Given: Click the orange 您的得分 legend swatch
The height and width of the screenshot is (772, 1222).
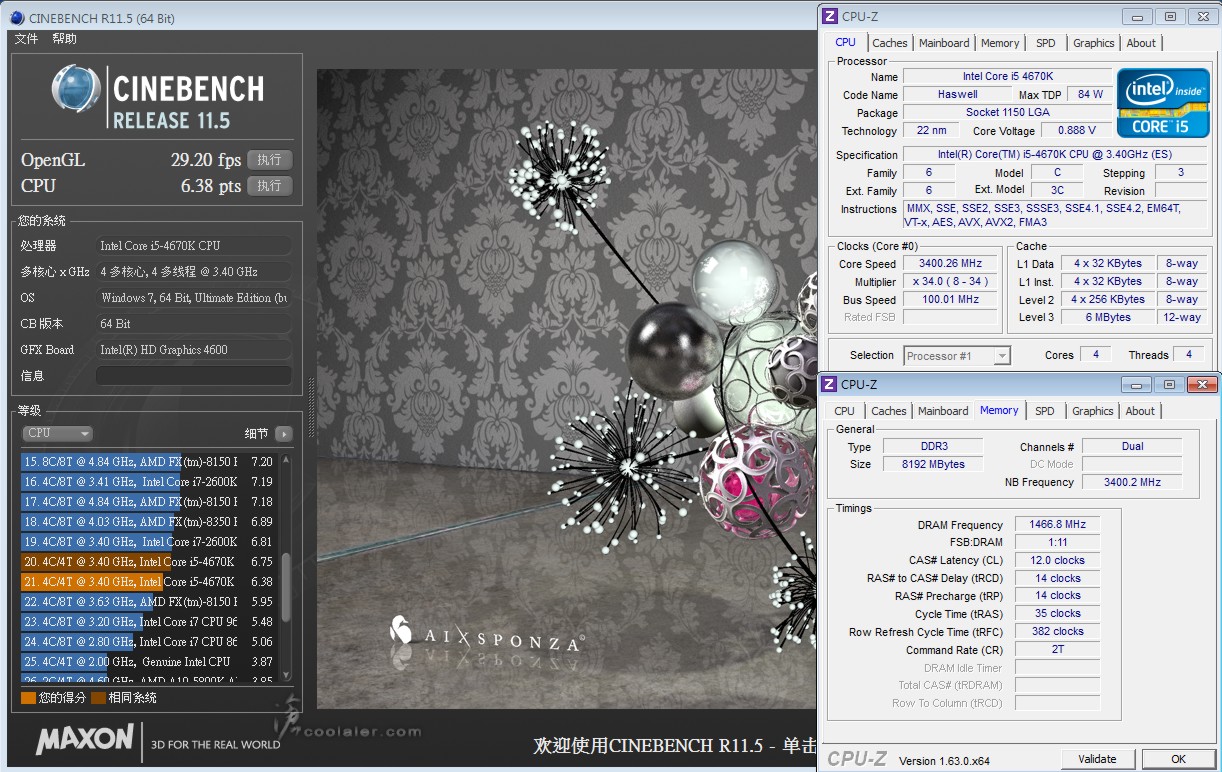Looking at the screenshot, I should tap(28, 698).
